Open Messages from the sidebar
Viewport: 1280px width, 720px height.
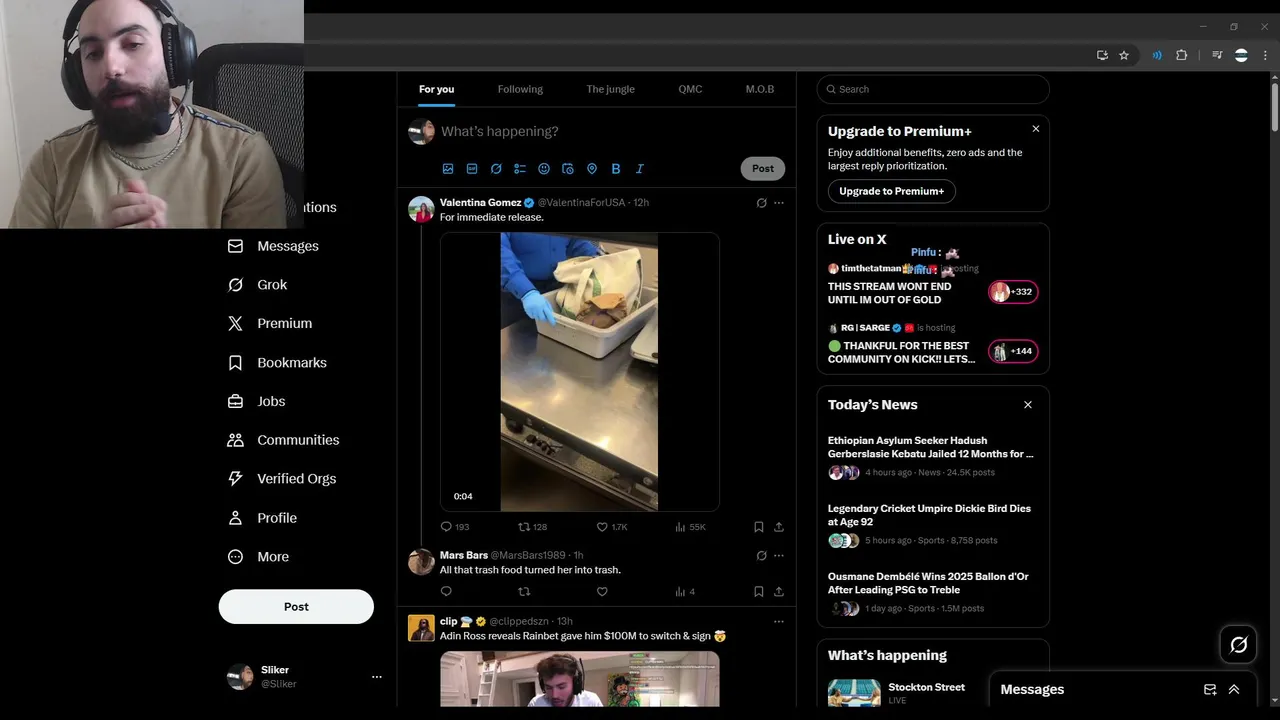(273, 246)
